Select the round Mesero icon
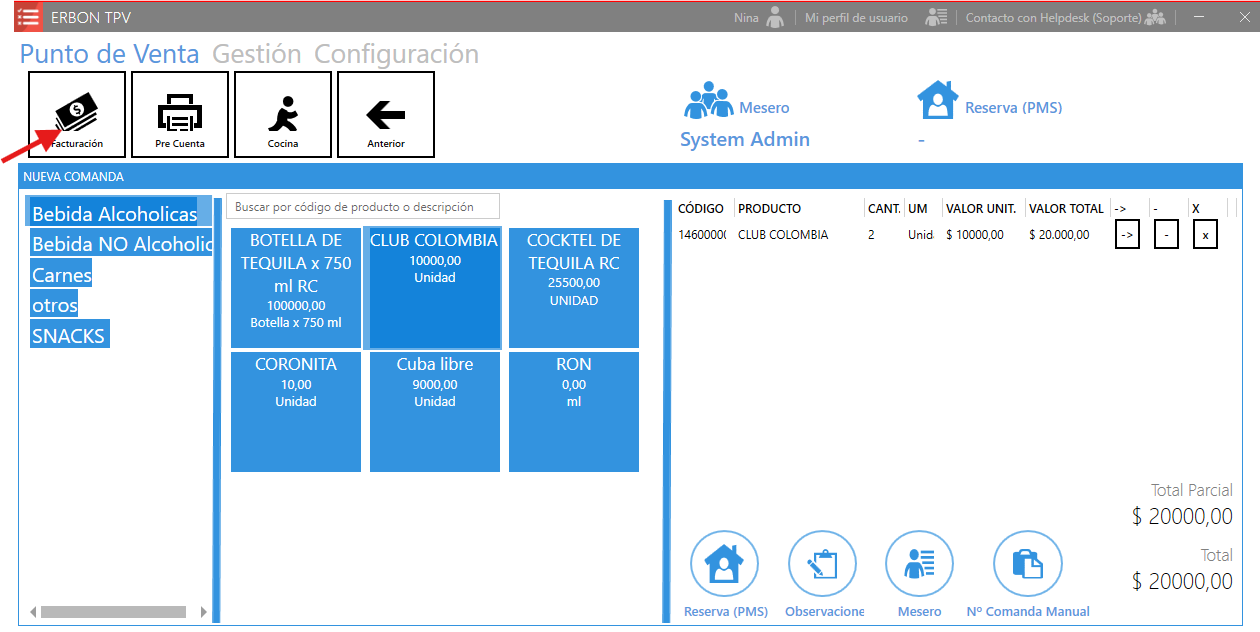Image resolution: width=1260 pixels, height=632 pixels. pos(919,564)
